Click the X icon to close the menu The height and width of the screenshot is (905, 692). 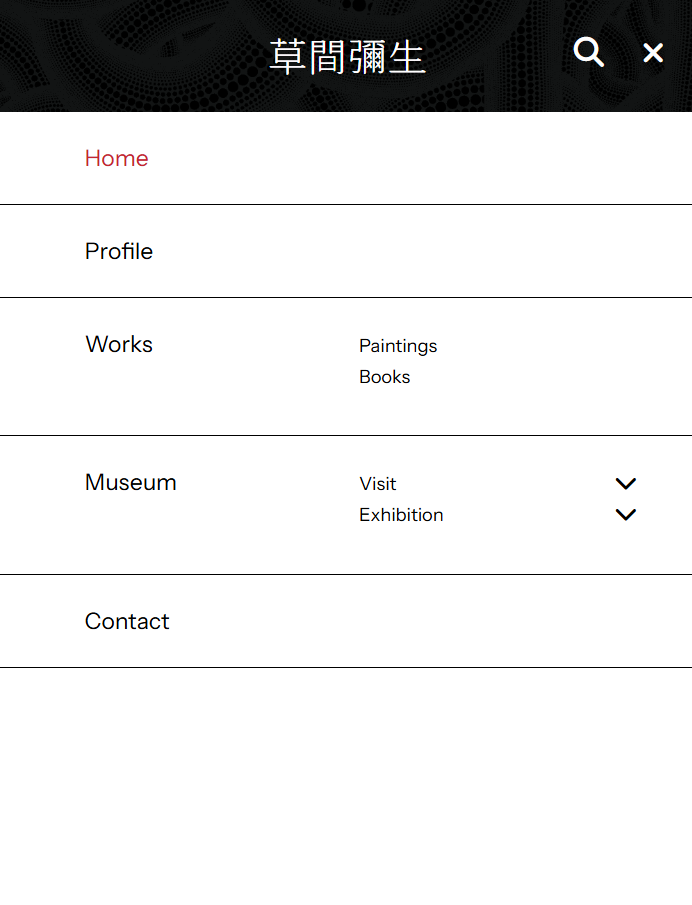tap(653, 52)
